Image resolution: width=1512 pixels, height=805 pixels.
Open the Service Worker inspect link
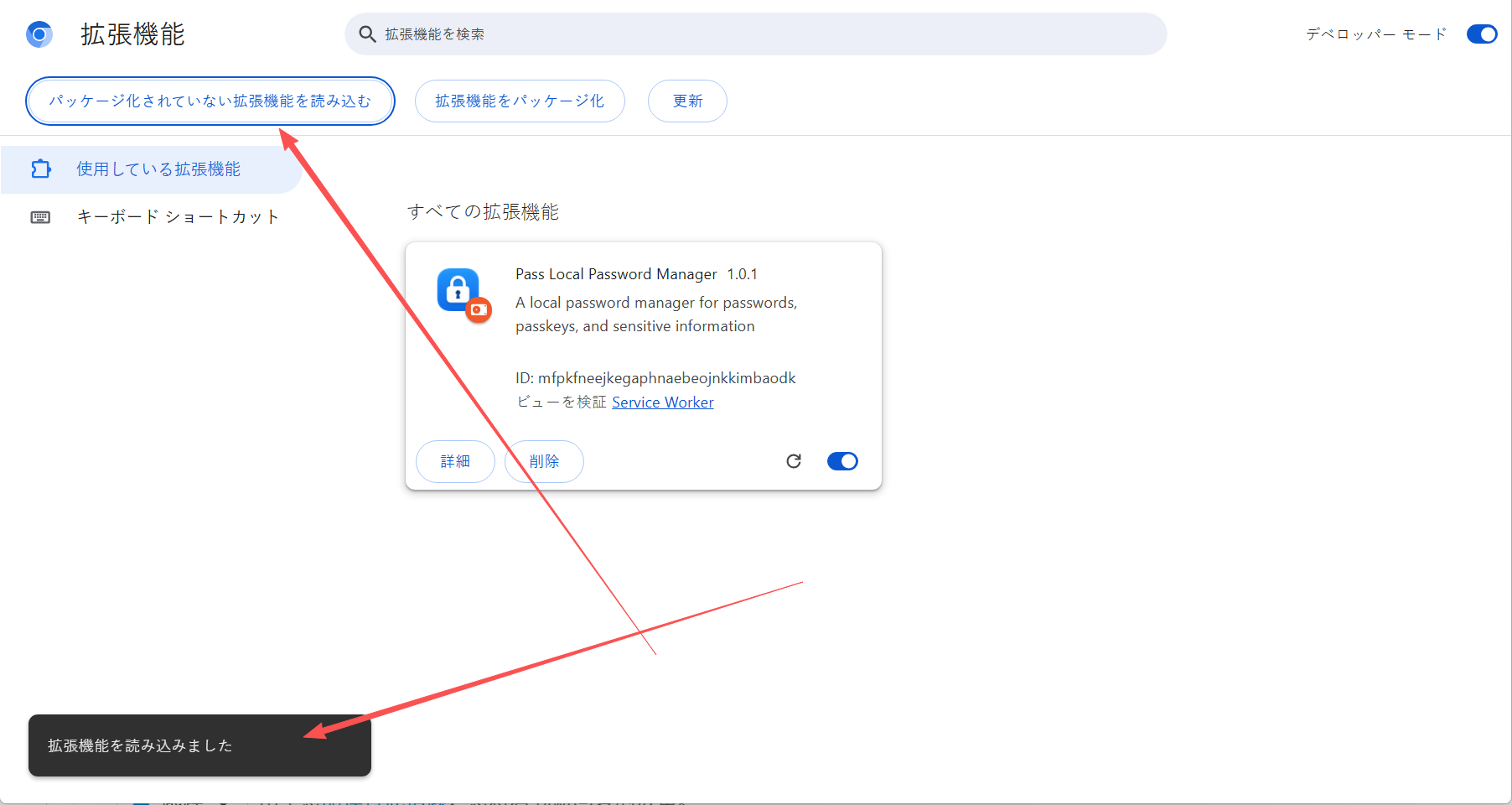663,402
